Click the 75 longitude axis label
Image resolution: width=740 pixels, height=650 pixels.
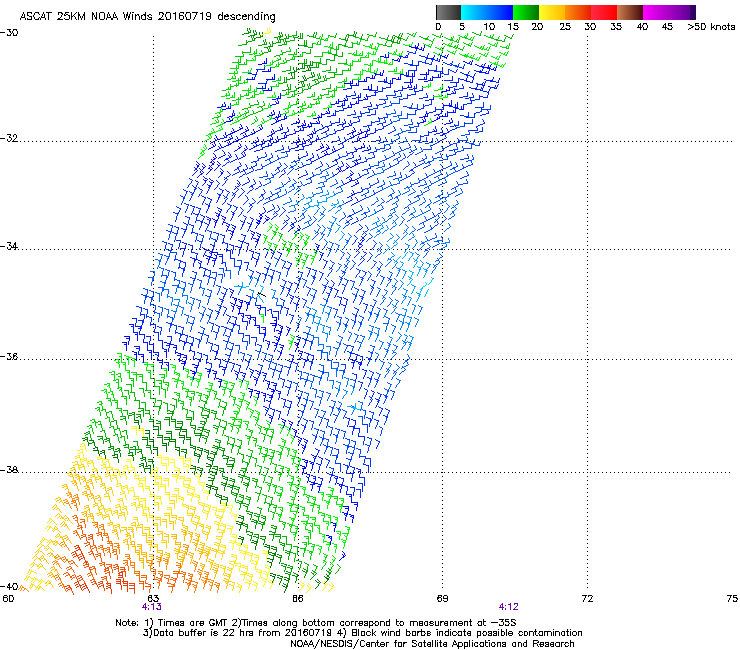[731, 598]
